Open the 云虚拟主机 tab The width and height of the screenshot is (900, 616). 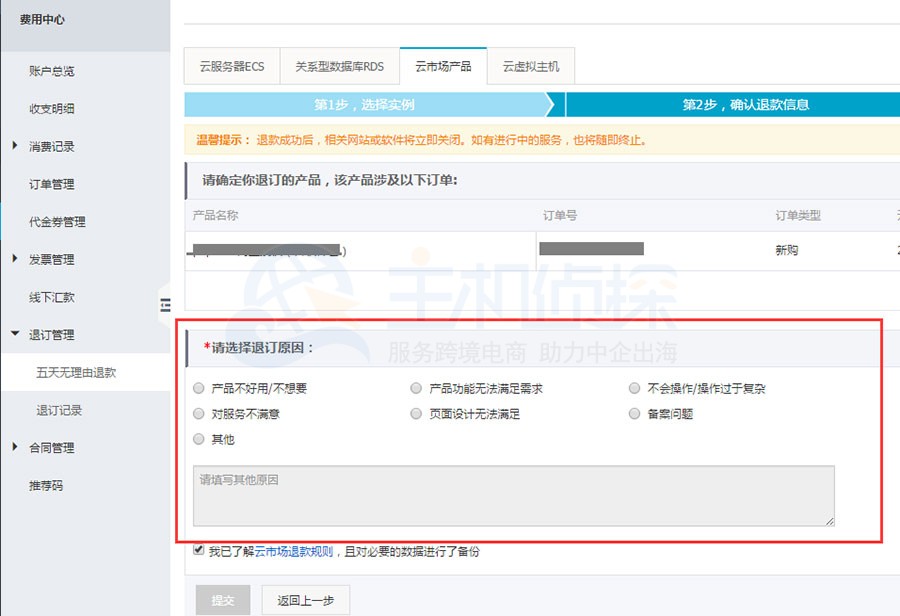530,66
